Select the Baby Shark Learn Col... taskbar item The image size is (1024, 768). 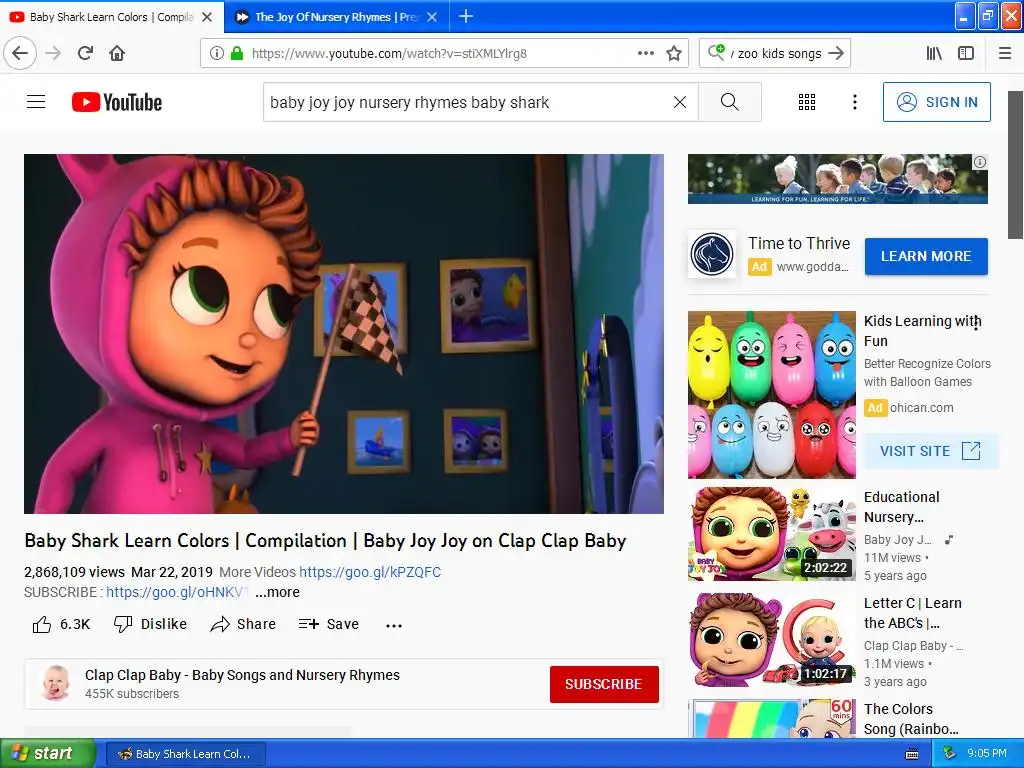point(185,754)
